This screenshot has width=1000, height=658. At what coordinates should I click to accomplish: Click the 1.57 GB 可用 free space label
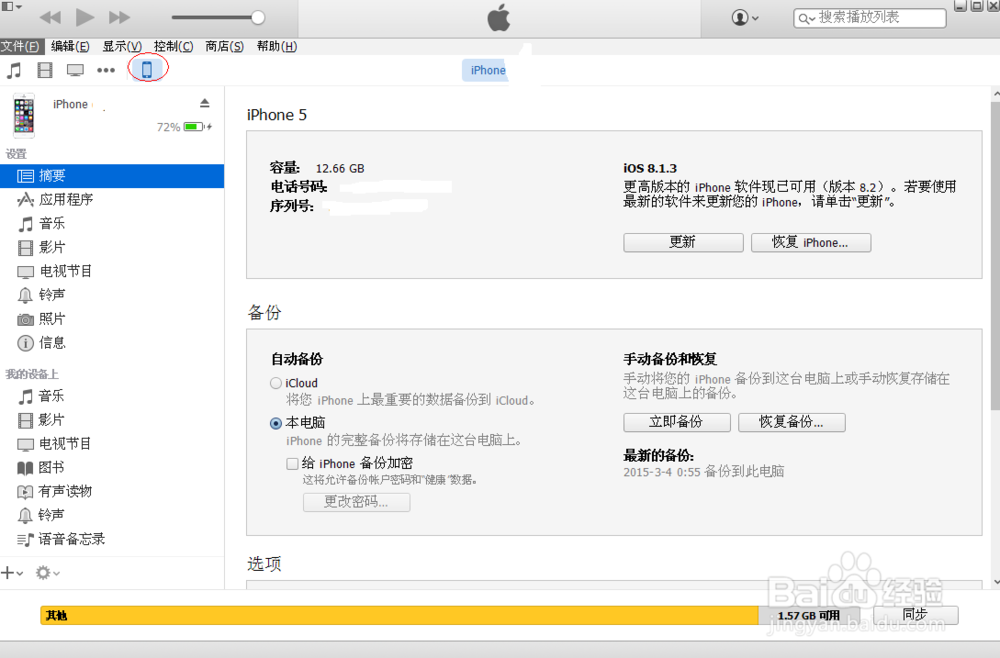click(809, 615)
